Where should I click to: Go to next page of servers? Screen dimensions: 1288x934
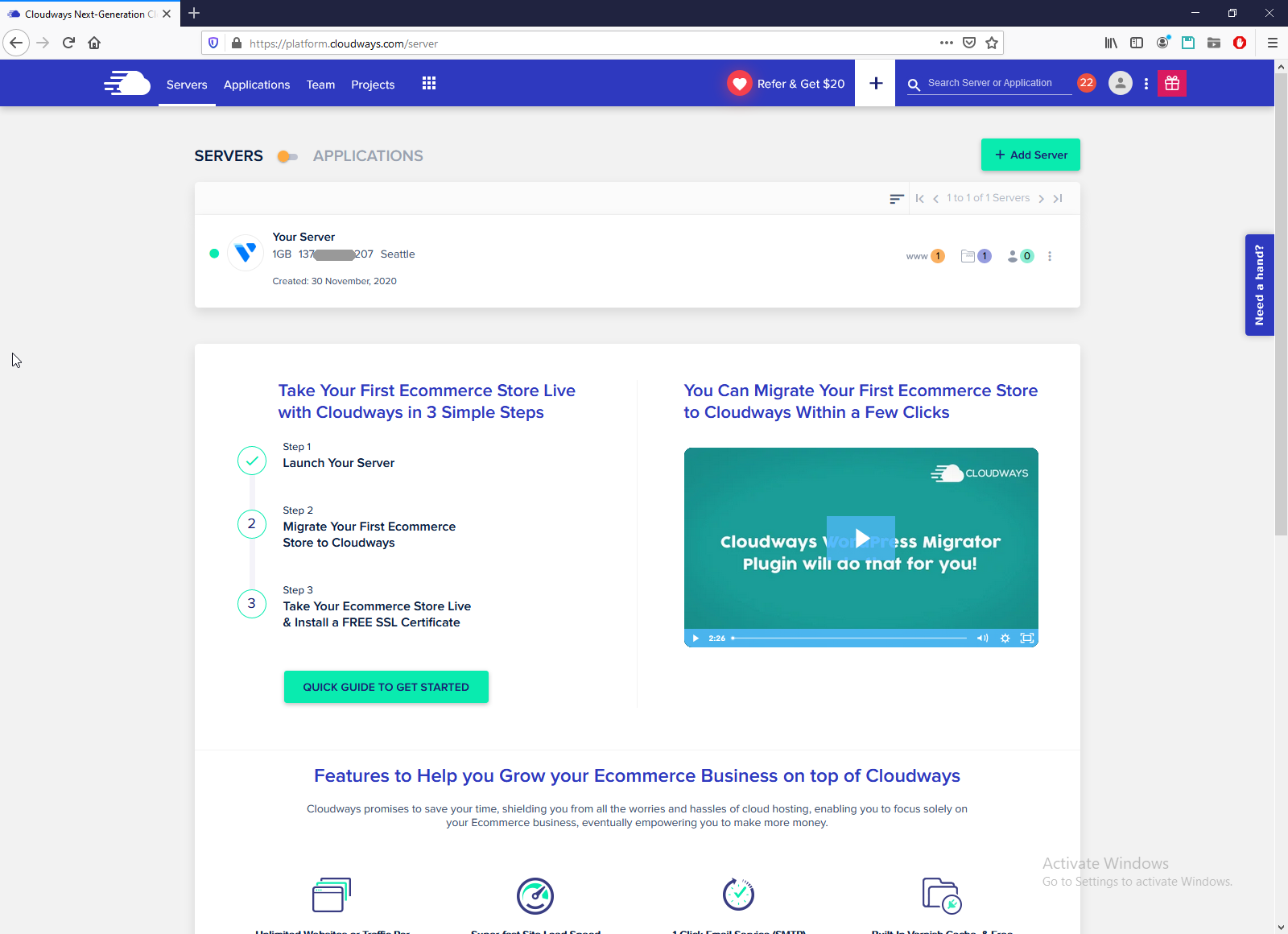(1041, 198)
